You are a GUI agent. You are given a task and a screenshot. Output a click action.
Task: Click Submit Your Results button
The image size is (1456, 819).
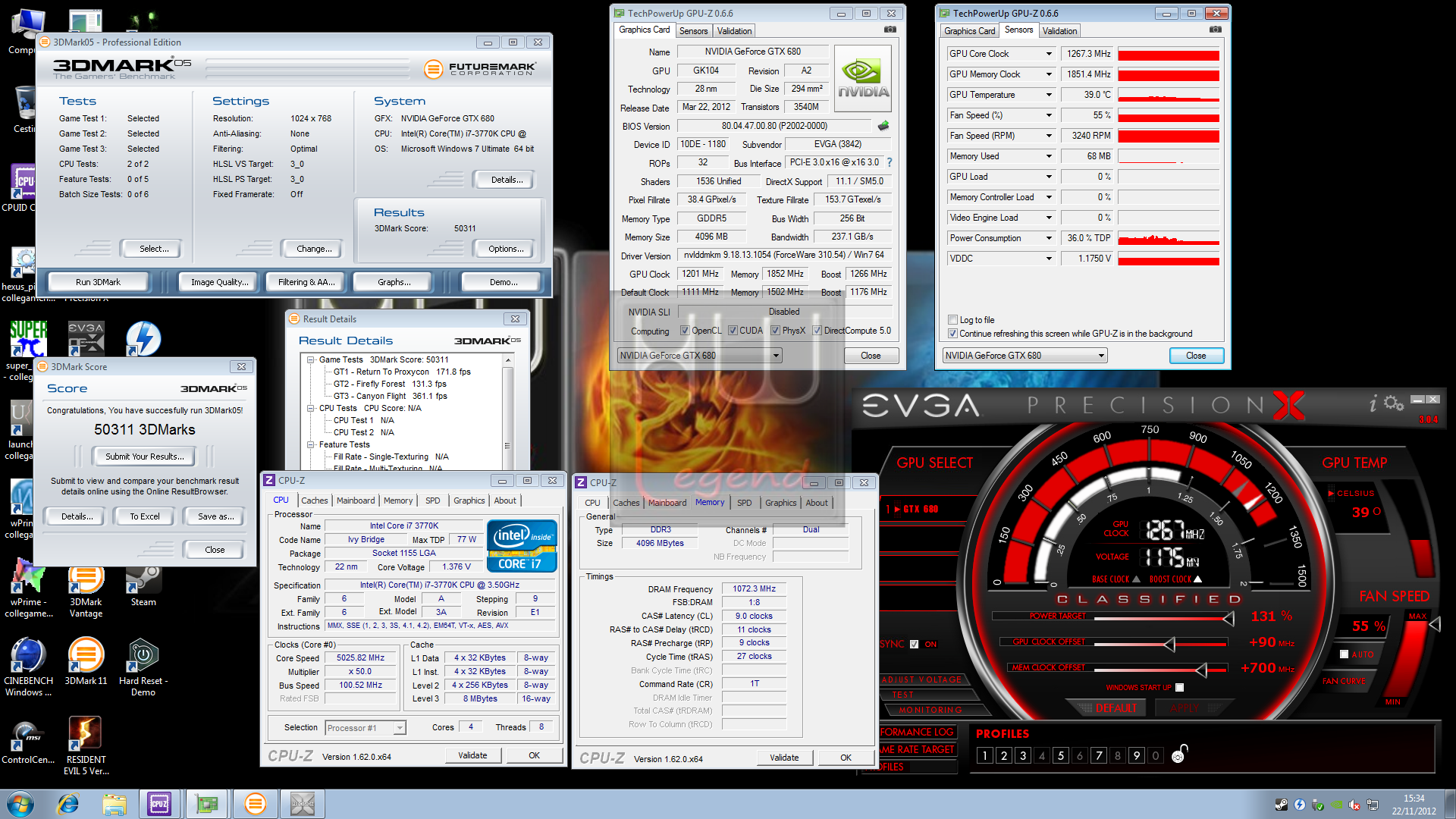144,457
